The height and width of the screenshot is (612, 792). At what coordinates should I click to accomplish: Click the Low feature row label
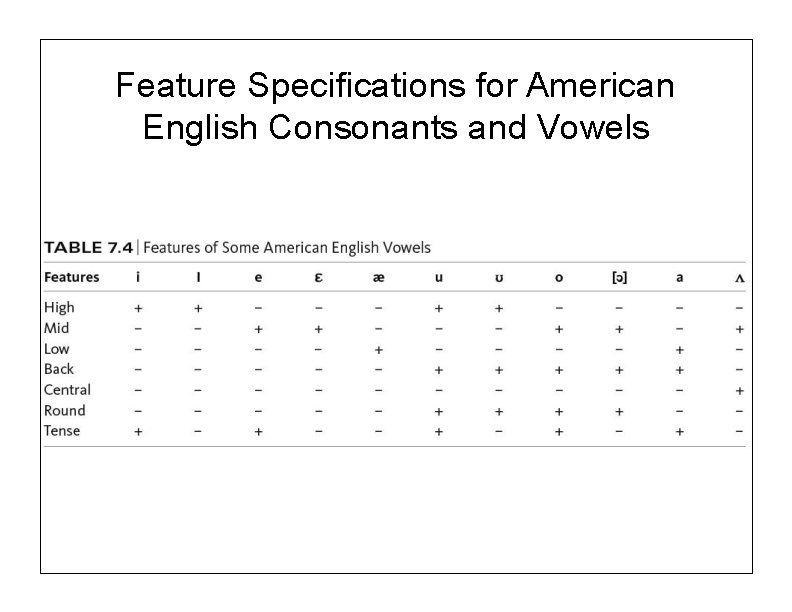[x=57, y=349]
